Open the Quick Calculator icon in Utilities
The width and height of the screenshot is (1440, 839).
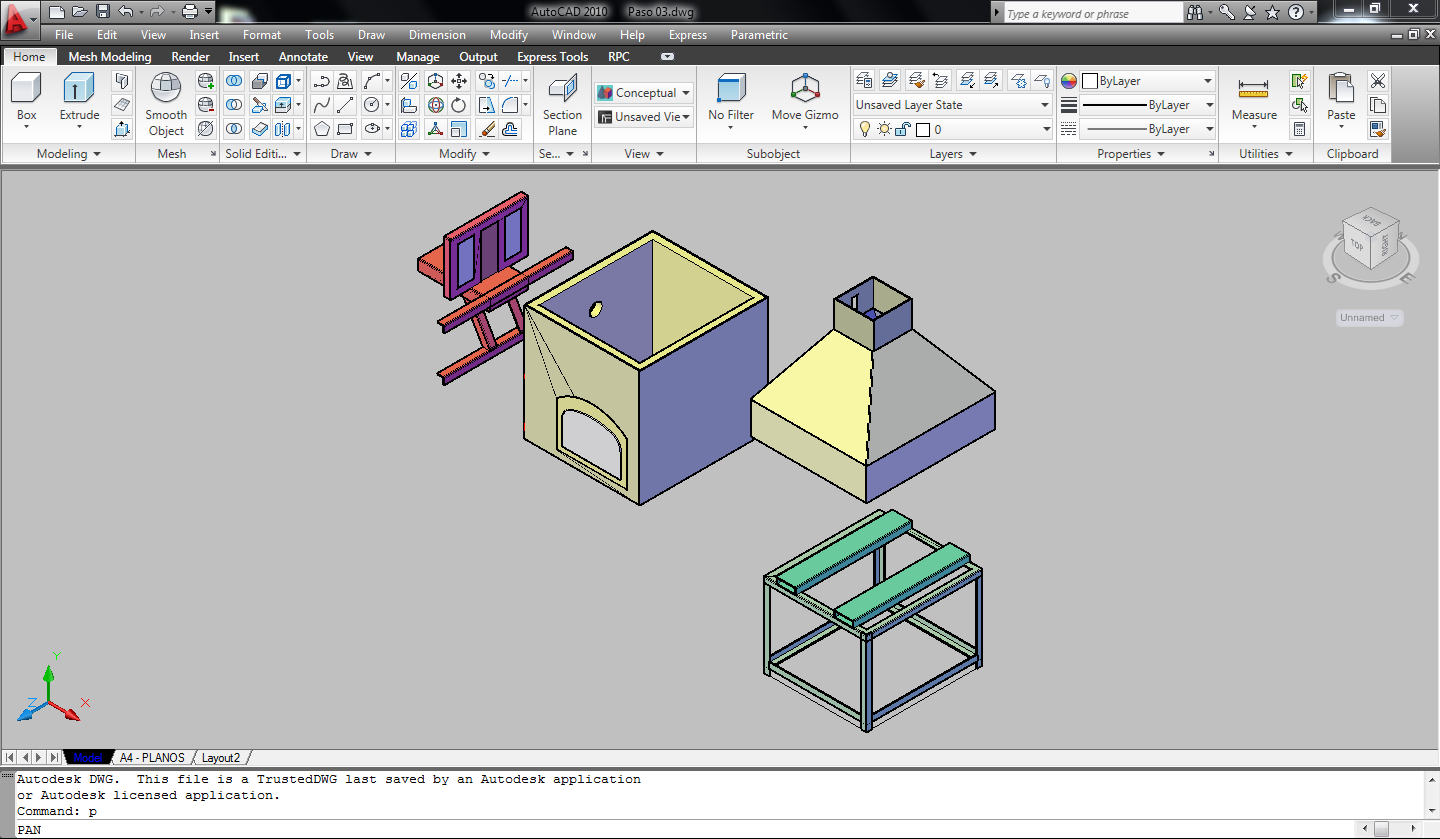click(x=1299, y=129)
